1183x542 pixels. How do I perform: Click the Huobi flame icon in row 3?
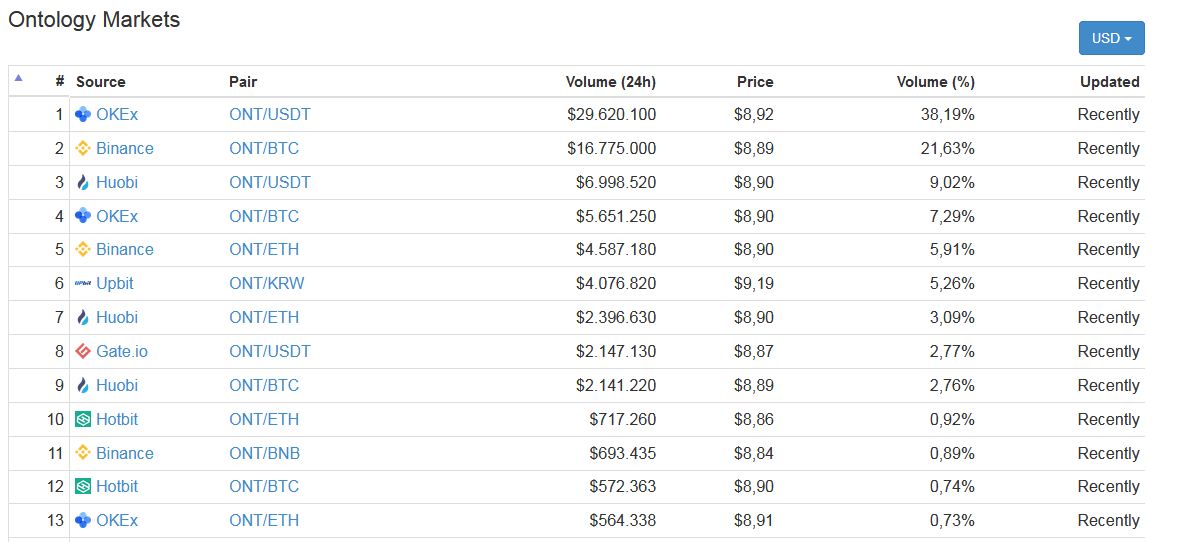click(84, 183)
